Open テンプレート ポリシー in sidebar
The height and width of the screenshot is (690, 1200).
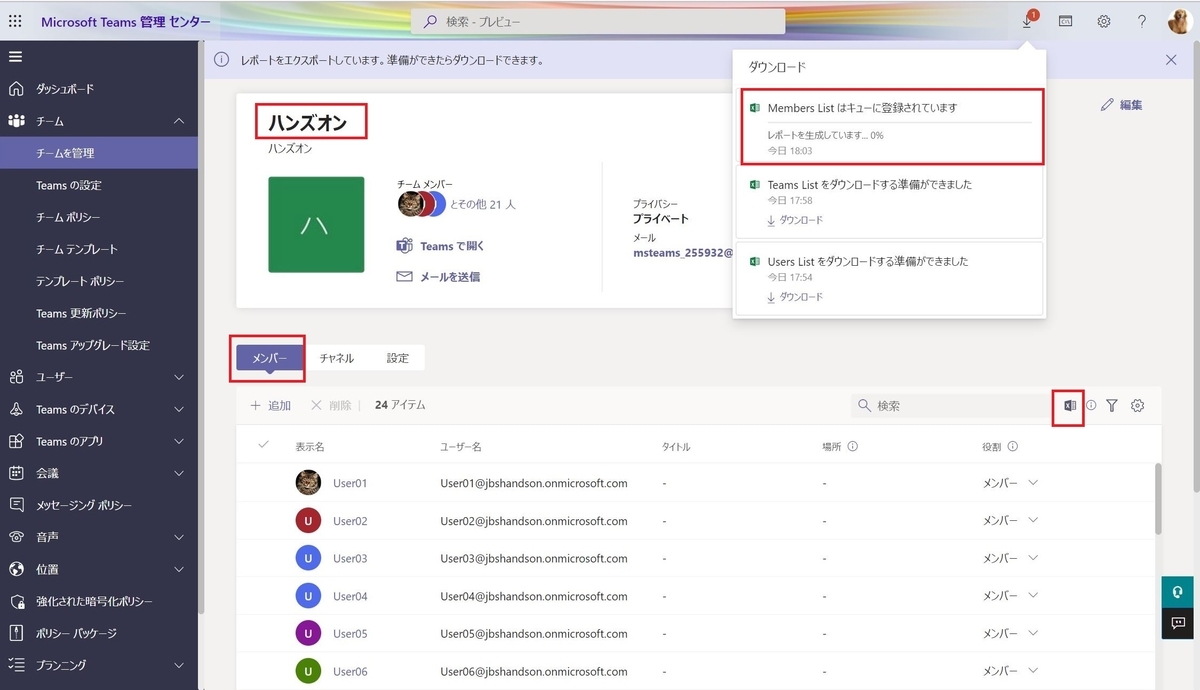click(99, 281)
